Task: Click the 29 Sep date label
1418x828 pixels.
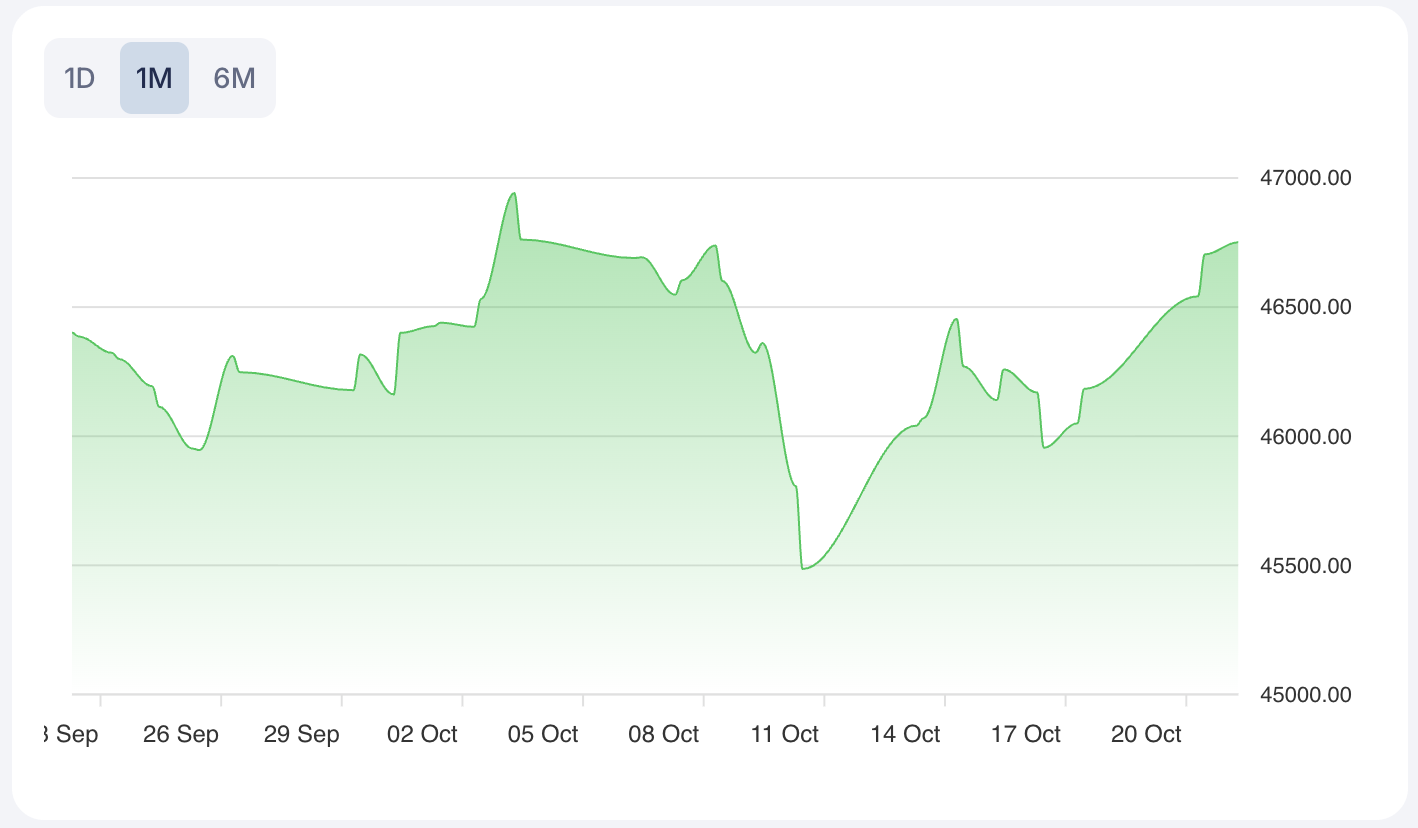Action: click(x=302, y=734)
